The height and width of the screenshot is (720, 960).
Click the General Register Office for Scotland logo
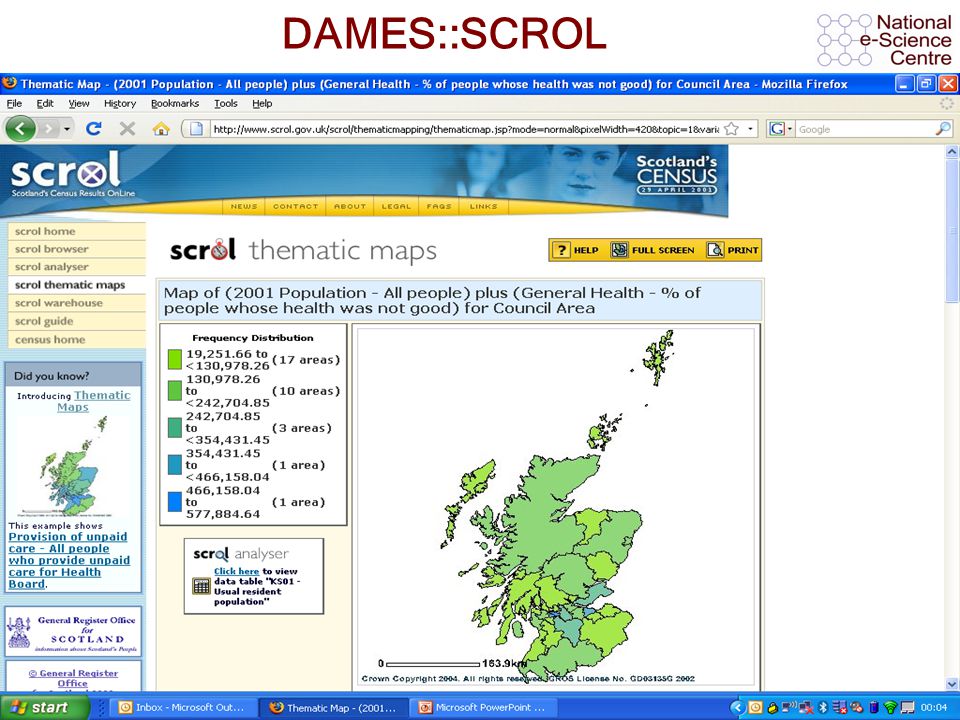[73, 632]
